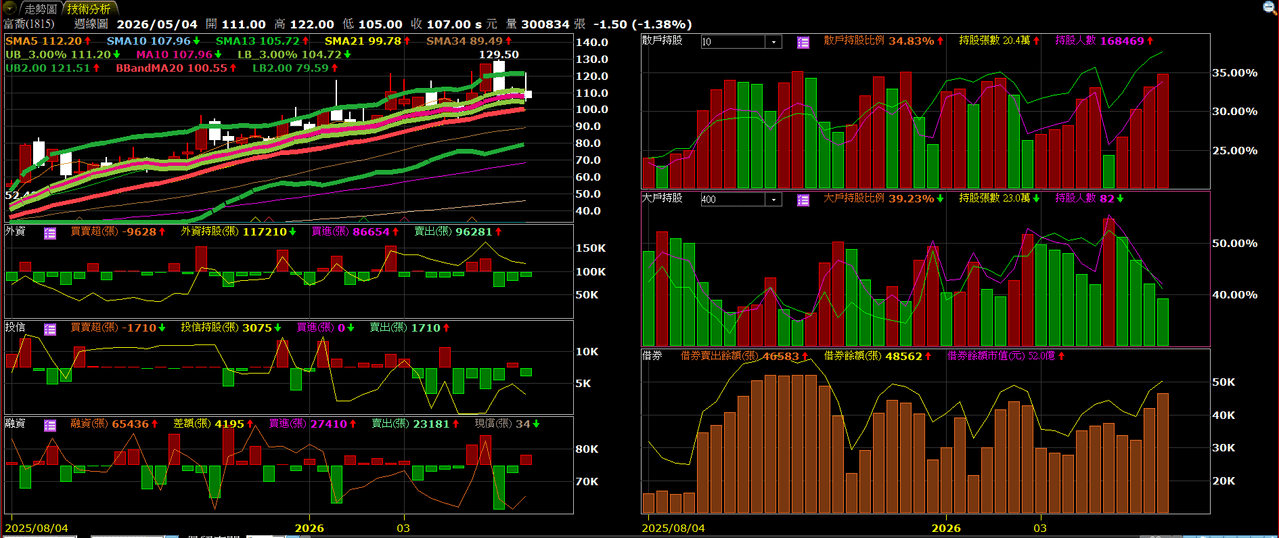
Task: Select the 技術分析 tab
Action: [89, 8]
